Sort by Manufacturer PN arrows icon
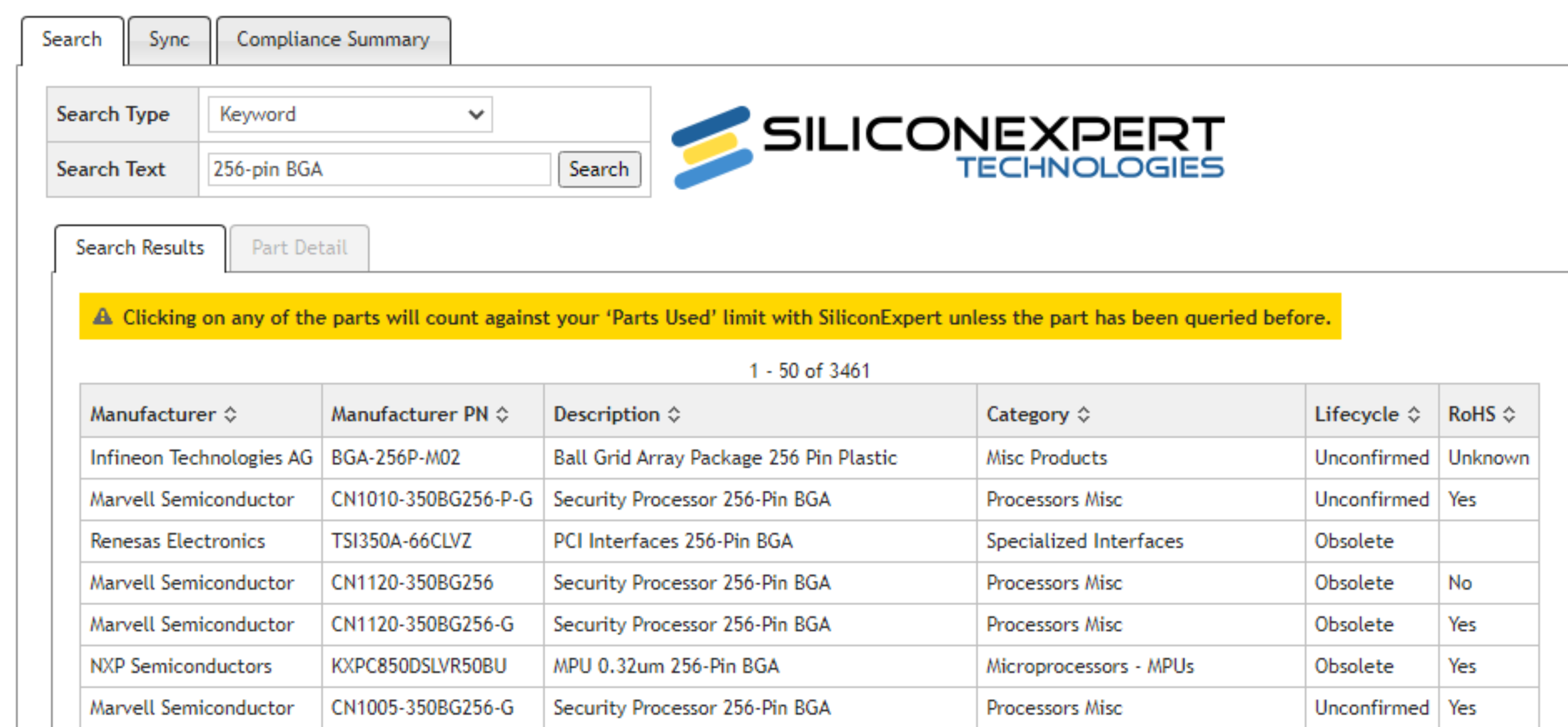Viewport: 1568px width, 727px height. click(502, 414)
